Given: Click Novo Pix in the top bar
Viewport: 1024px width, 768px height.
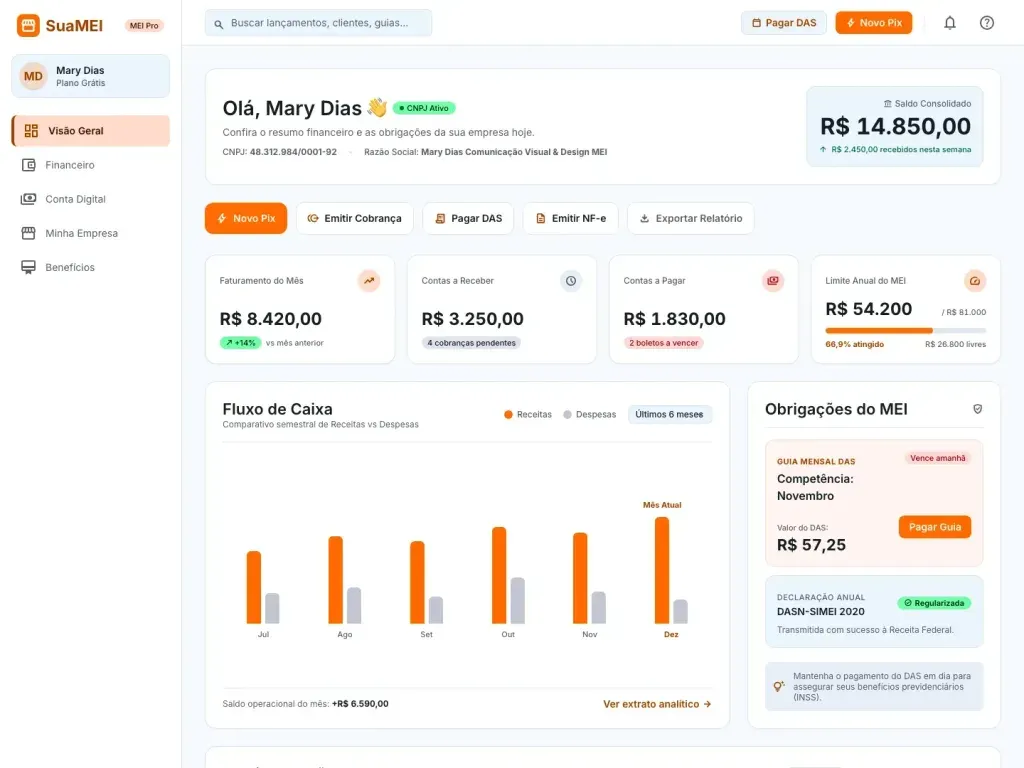Looking at the screenshot, I should [x=874, y=23].
